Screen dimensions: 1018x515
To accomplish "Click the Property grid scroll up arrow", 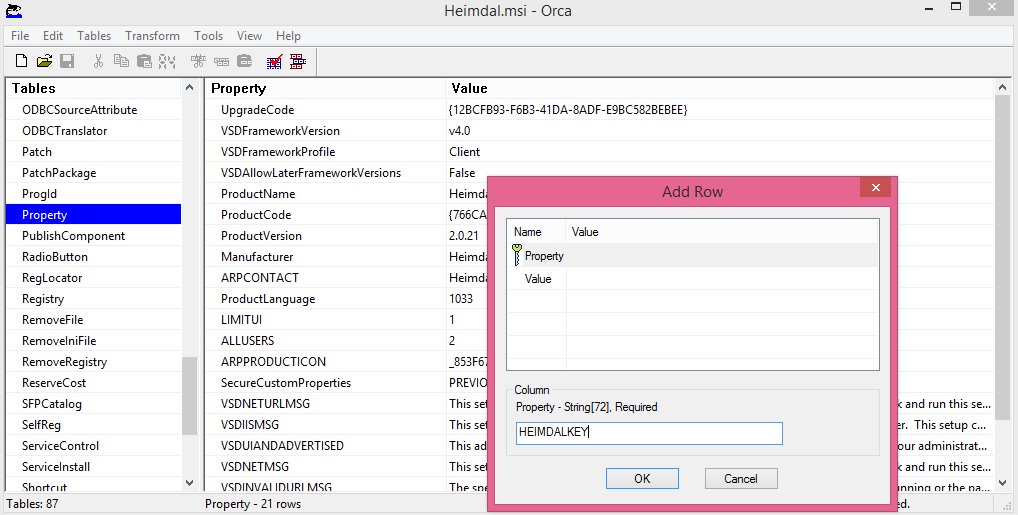I will point(1002,88).
